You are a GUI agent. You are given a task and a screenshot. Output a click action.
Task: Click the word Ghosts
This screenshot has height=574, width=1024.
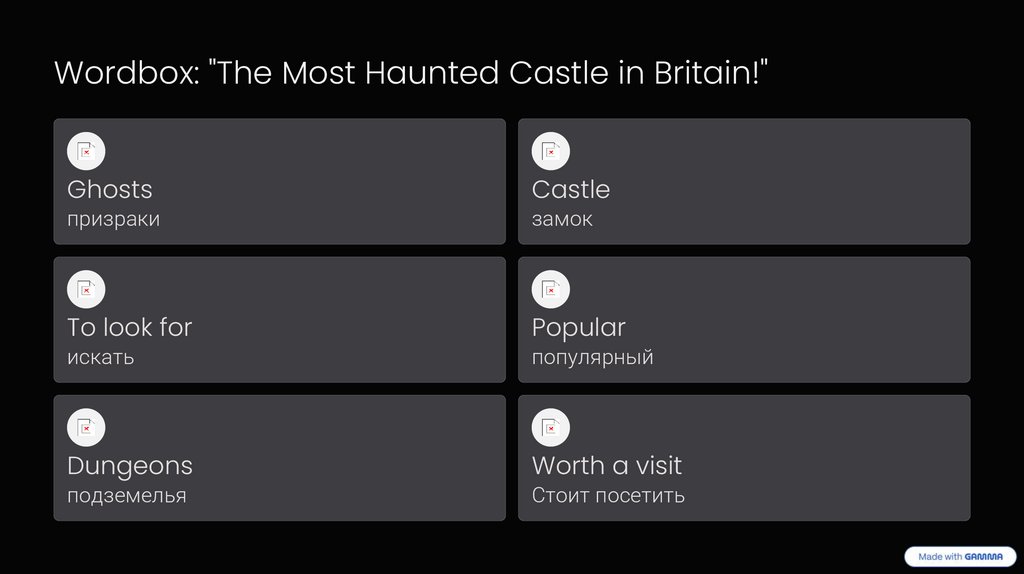[110, 189]
